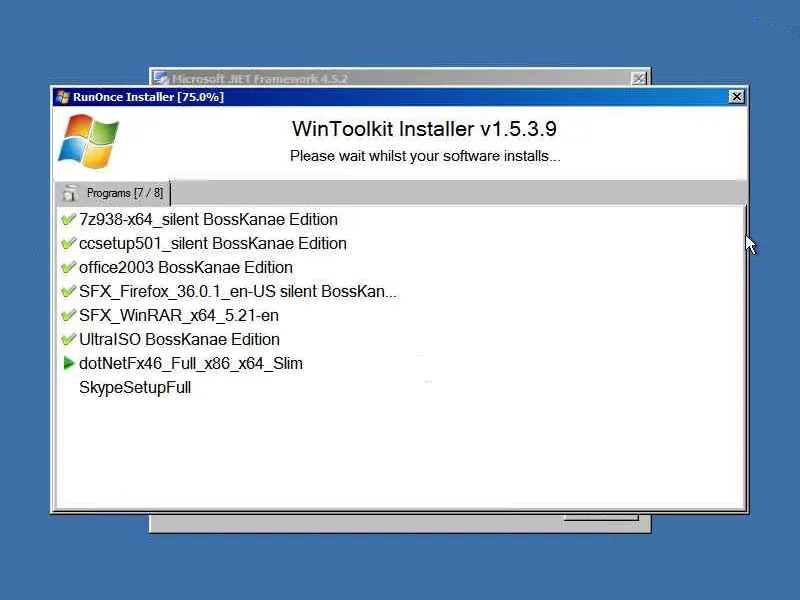Click the RunOnce Installer [75.0%] title text
This screenshot has height=600, width=800.
coord(148,97)
